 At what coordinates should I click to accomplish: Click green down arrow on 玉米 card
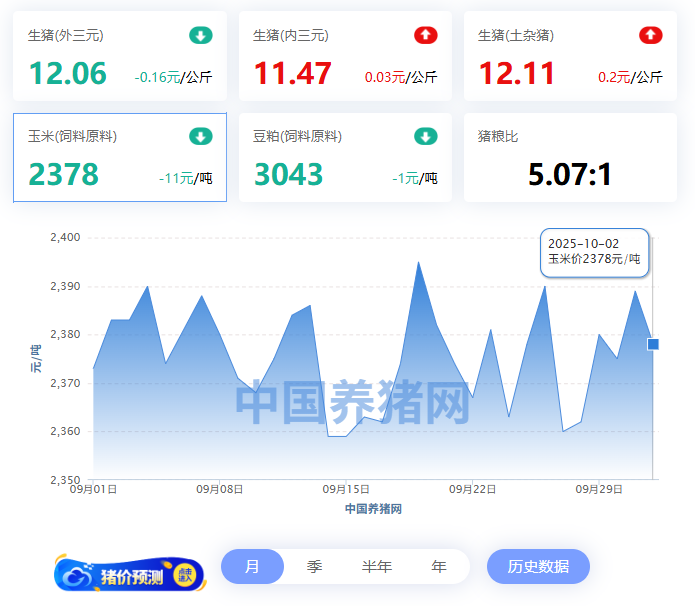201,136
